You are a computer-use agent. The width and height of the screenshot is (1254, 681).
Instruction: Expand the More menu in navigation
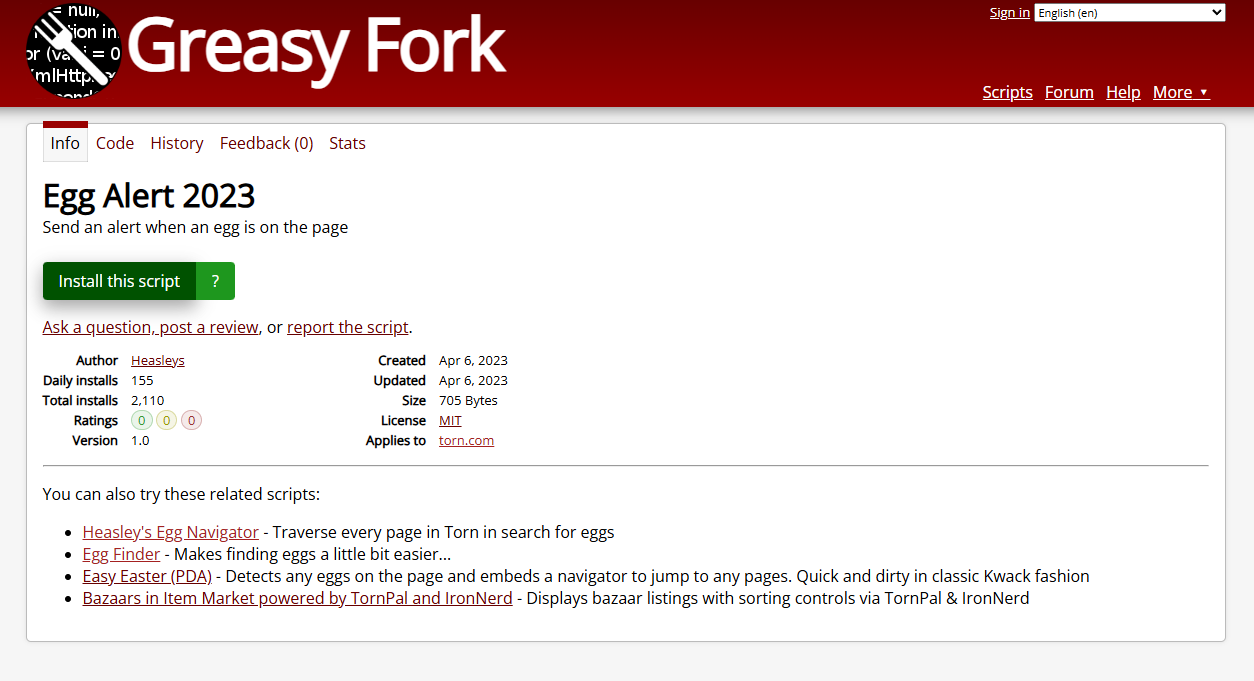[1180, 92]
